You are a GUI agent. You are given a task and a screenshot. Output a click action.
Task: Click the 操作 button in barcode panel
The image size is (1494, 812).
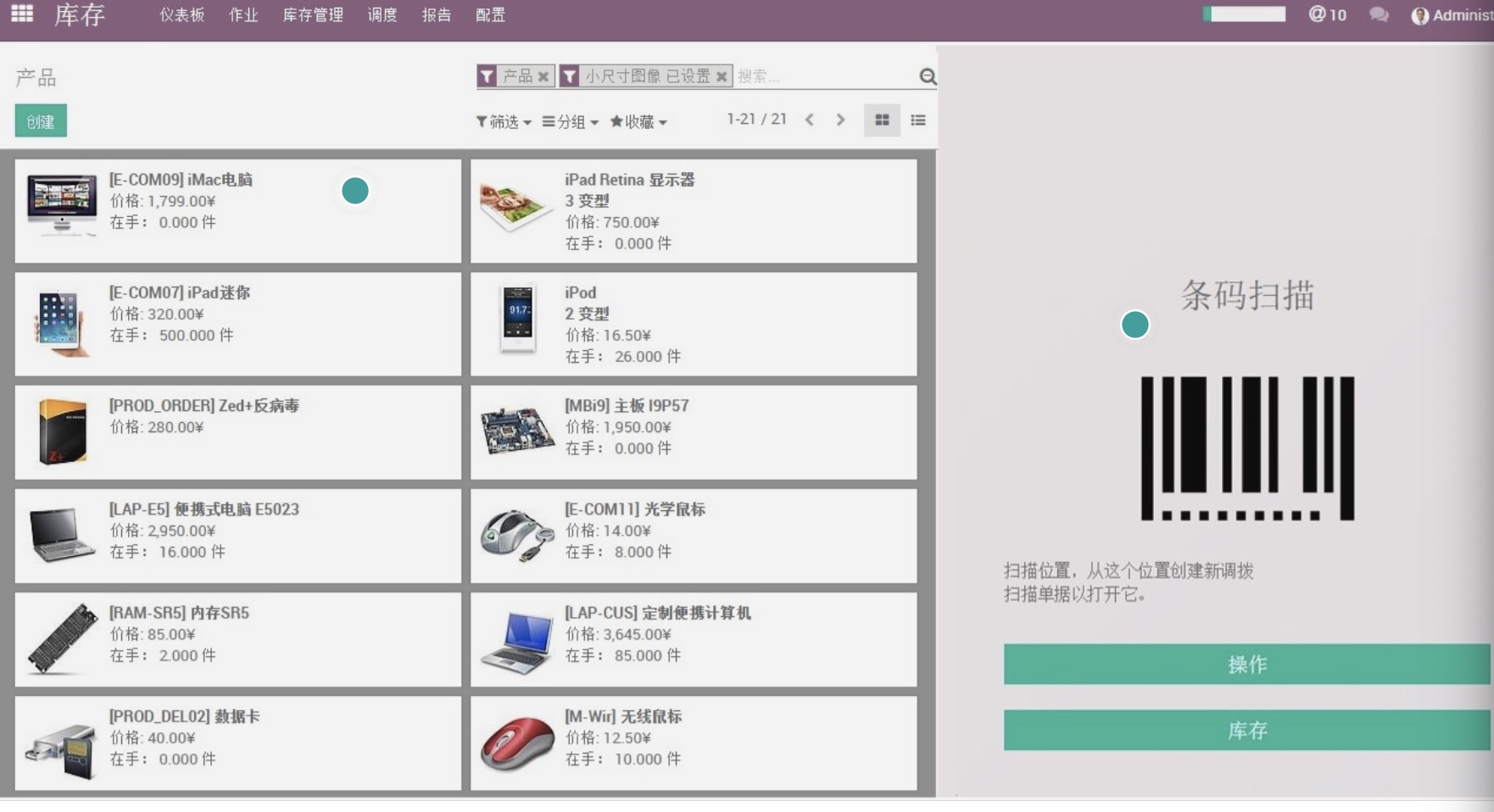(x=1246, y=665)
